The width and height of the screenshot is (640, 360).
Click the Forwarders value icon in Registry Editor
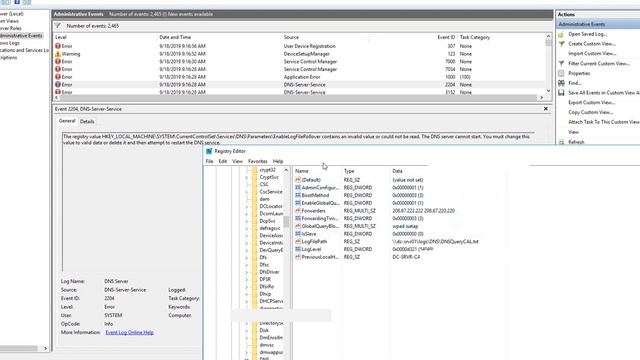tap(298, 211)
